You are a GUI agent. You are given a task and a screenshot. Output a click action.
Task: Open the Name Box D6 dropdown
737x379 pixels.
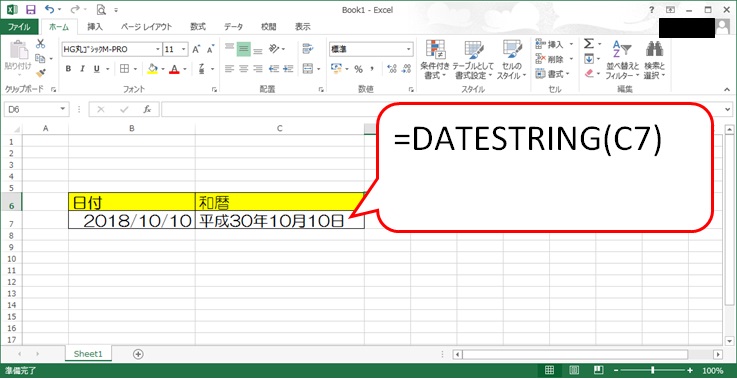(x=63, y=110)
